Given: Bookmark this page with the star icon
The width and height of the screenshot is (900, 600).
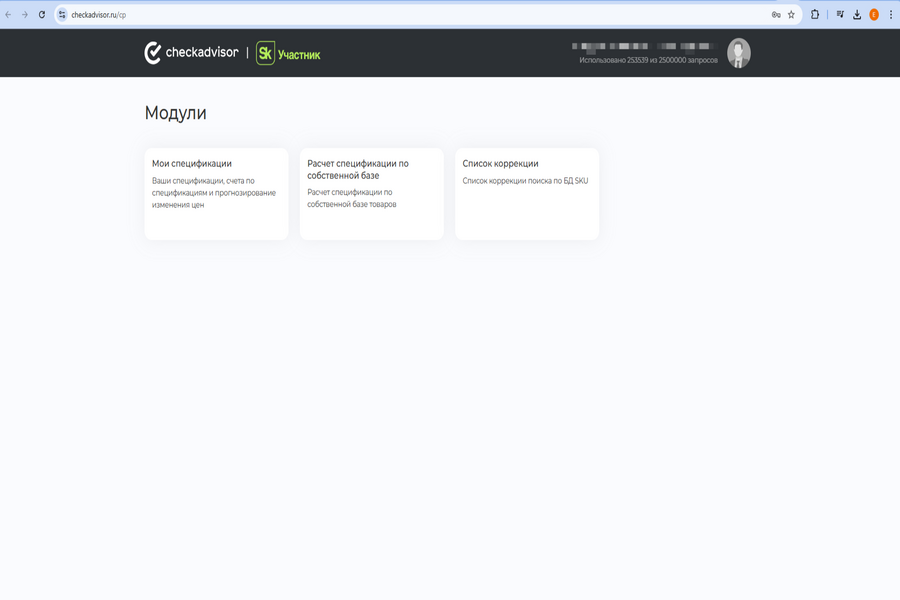Looking at the screenshot, I should pyautogui.click(x=791, y=15).
